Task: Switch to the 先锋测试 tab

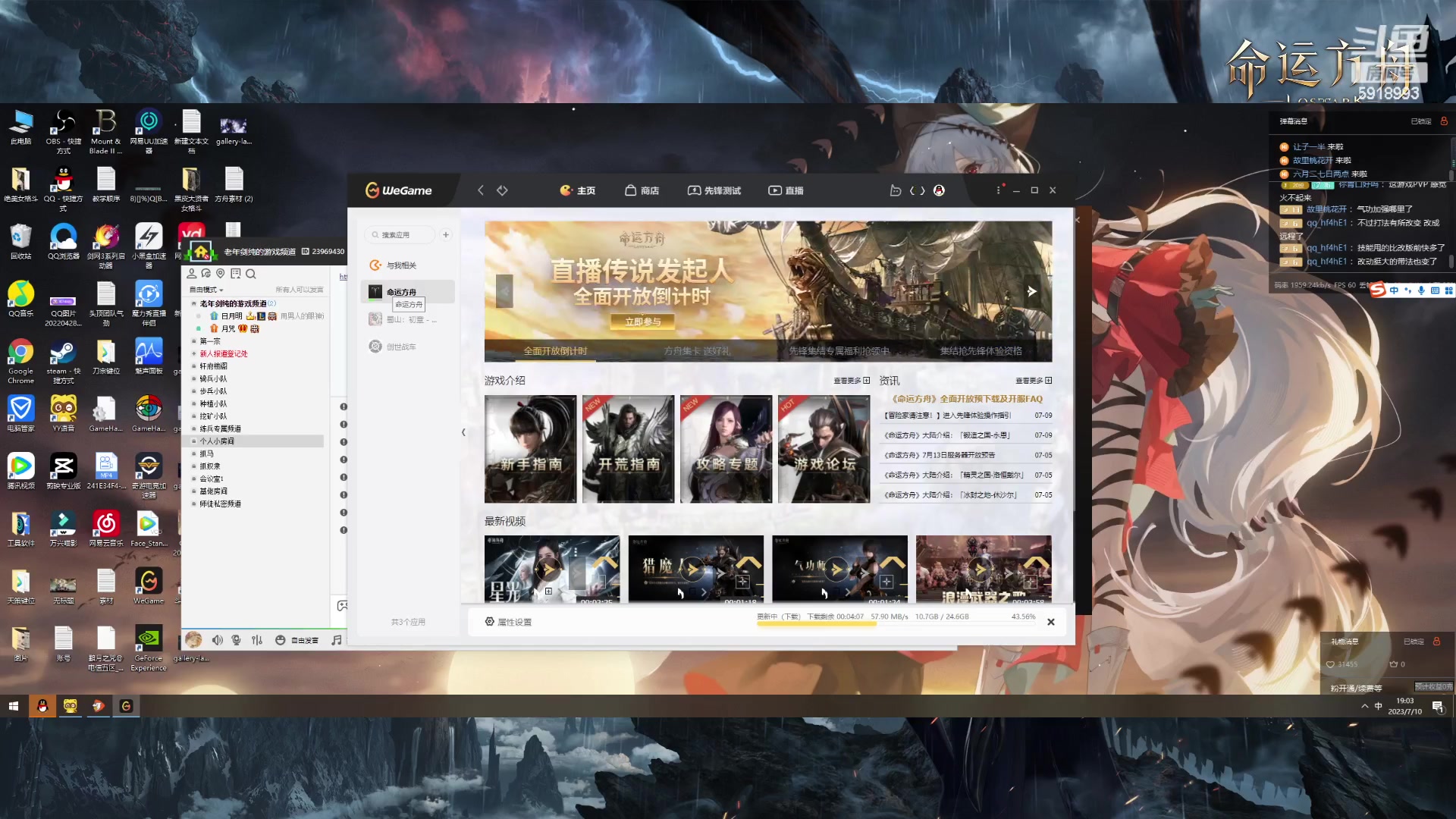Action: tap(714, 190)
